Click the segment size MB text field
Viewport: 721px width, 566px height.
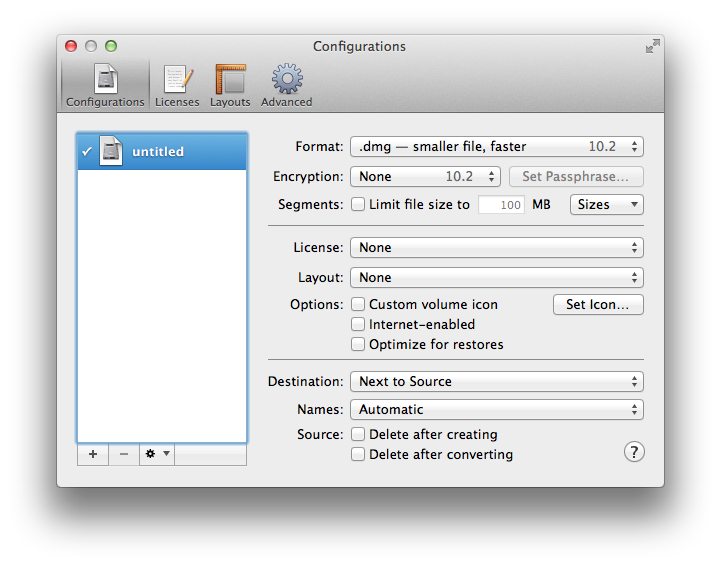click(x=501, y=205)
